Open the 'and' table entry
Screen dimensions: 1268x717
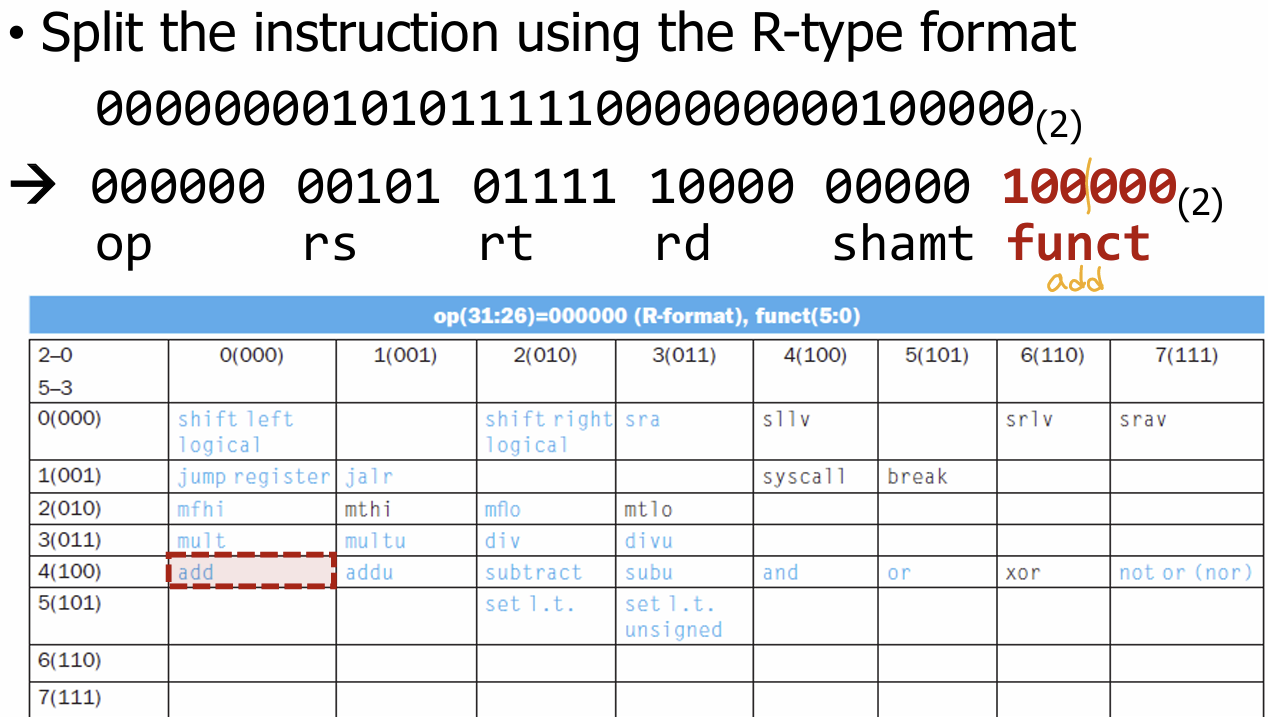coord(780,573)
